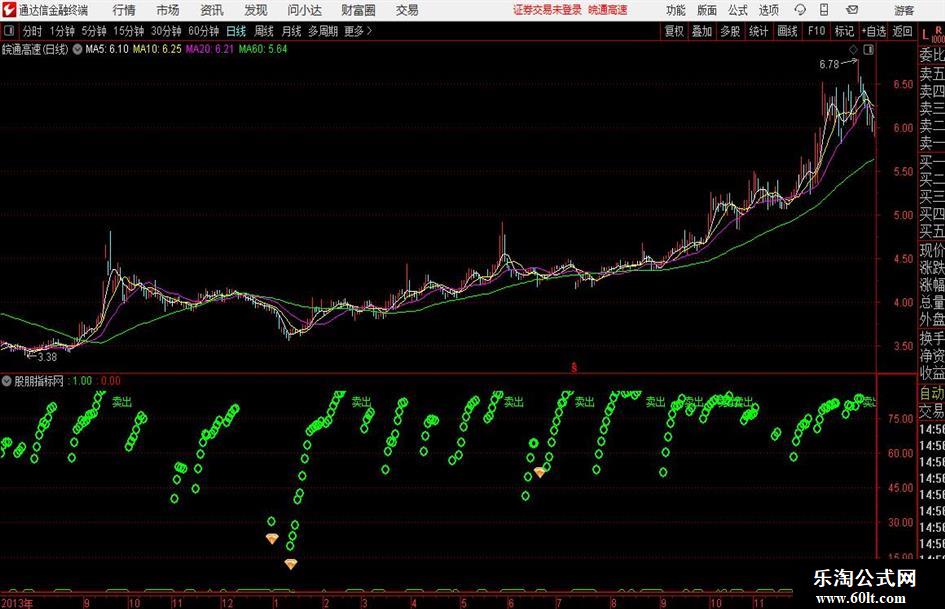
Task: Click the red 皖通高速 stock name link
Action: point(608,10)
